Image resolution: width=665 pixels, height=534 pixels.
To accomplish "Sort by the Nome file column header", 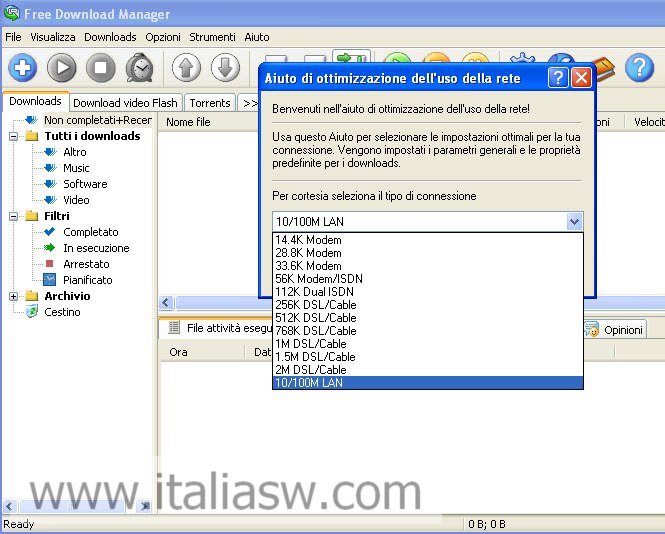I will tap(208, 122).
